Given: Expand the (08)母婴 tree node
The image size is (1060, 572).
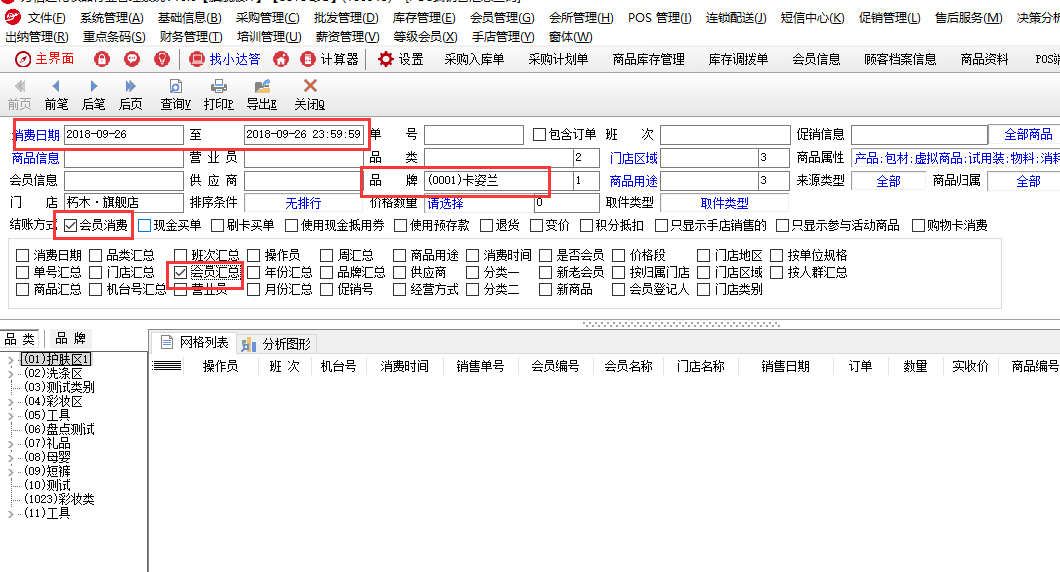Looking at the screenshot, I should (x=10, y=458).
